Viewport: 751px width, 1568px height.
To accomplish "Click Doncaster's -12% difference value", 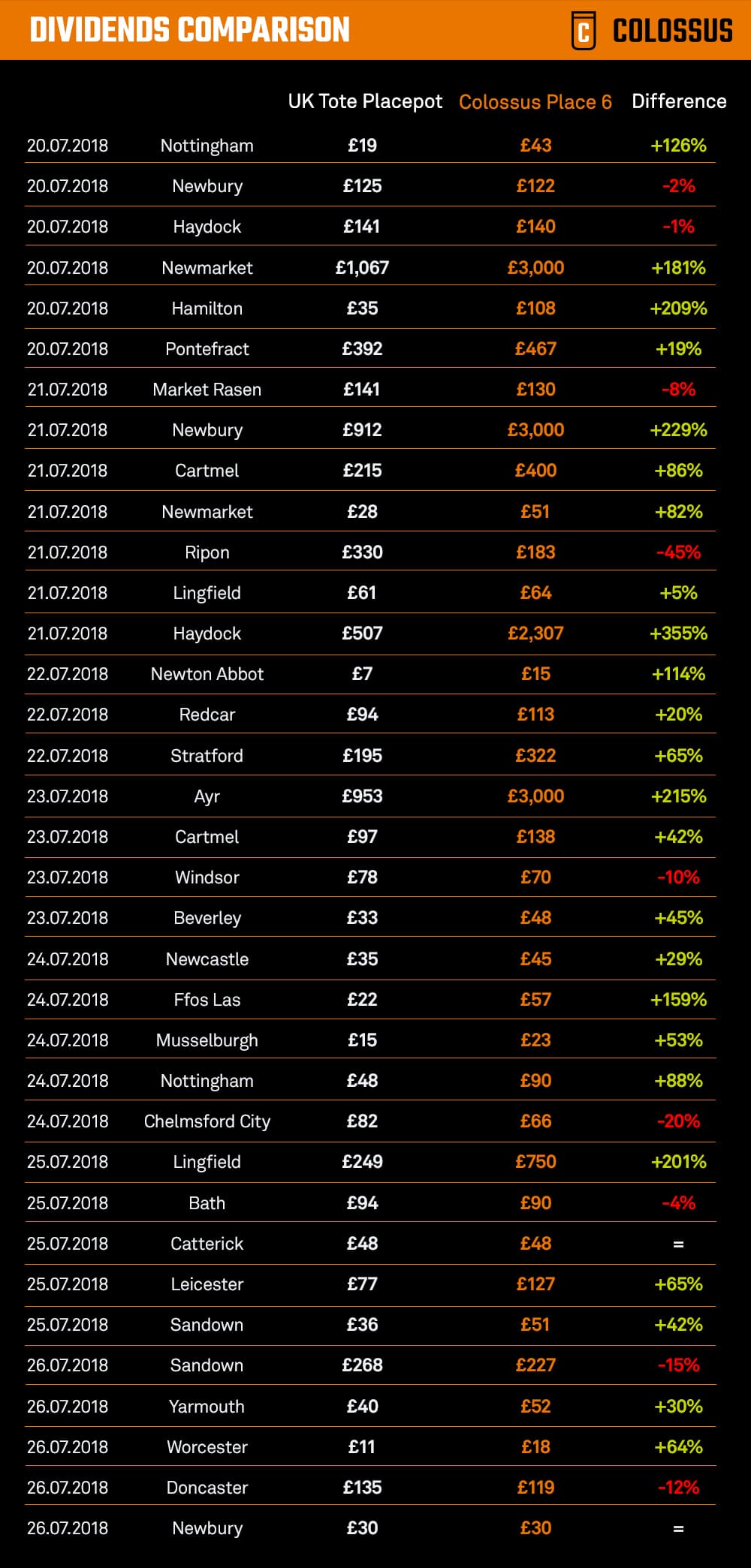I will point(678,1488).
